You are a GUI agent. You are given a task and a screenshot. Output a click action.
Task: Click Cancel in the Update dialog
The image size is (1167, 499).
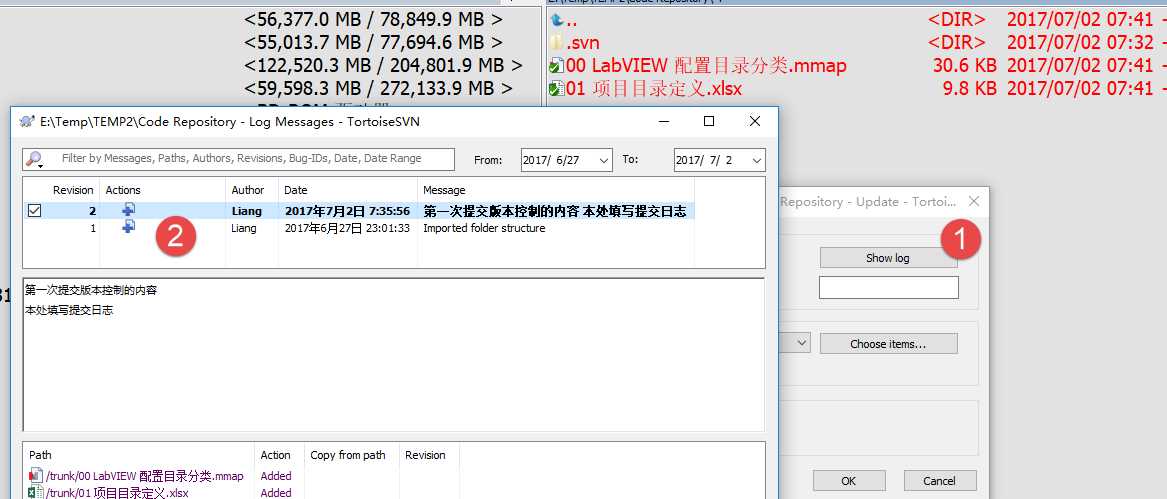click(939, 481)
